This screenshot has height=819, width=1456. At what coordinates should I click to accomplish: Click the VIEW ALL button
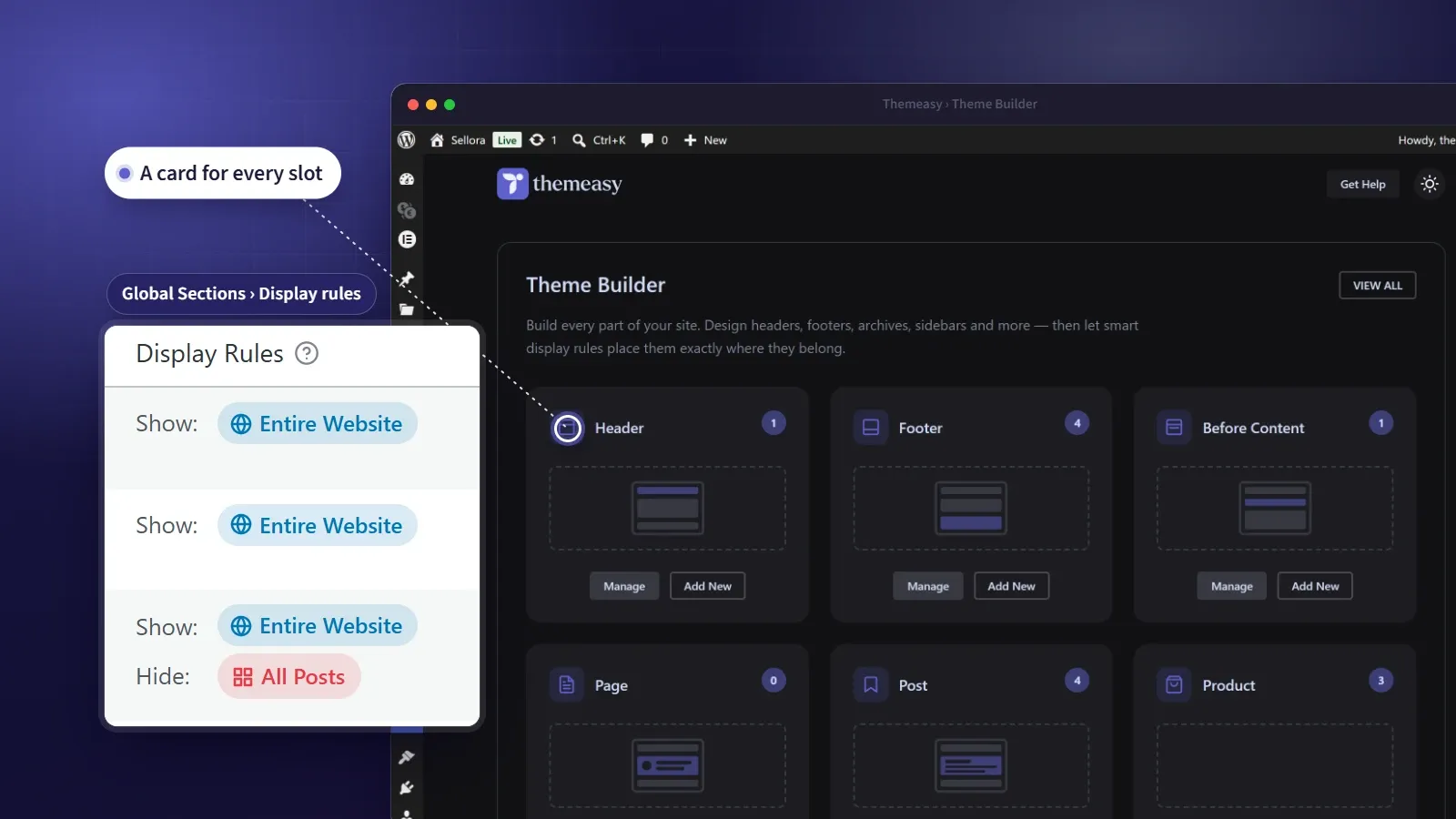point(1377,285)
